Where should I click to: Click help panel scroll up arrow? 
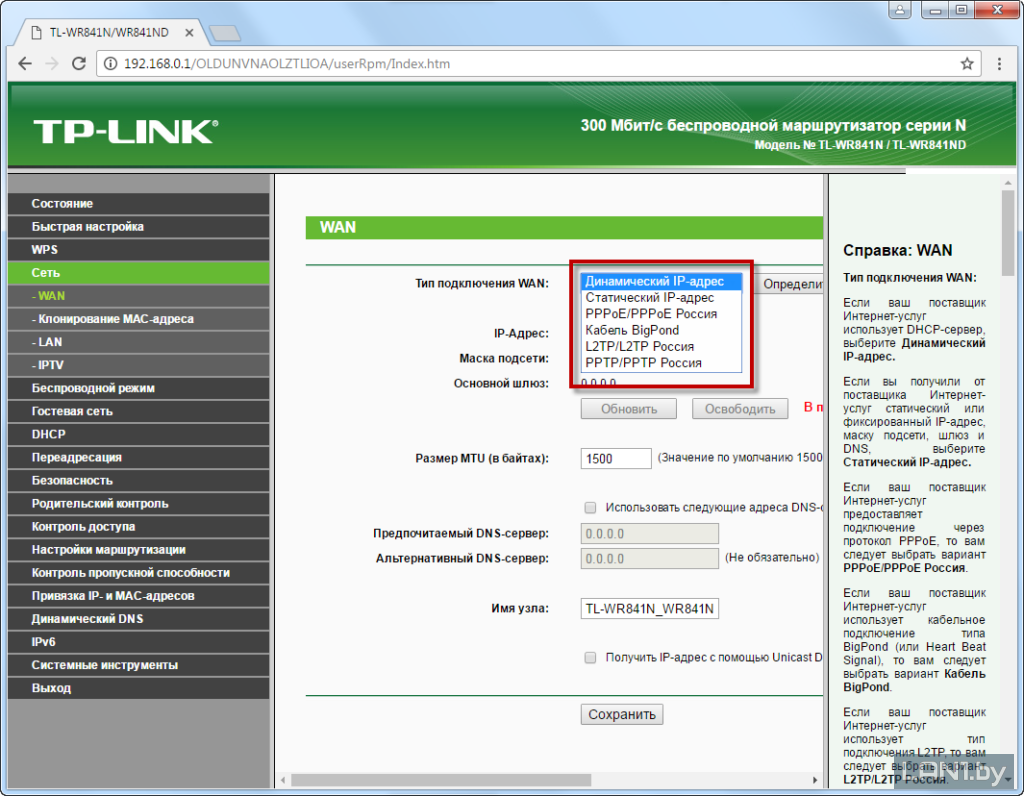1008,183
